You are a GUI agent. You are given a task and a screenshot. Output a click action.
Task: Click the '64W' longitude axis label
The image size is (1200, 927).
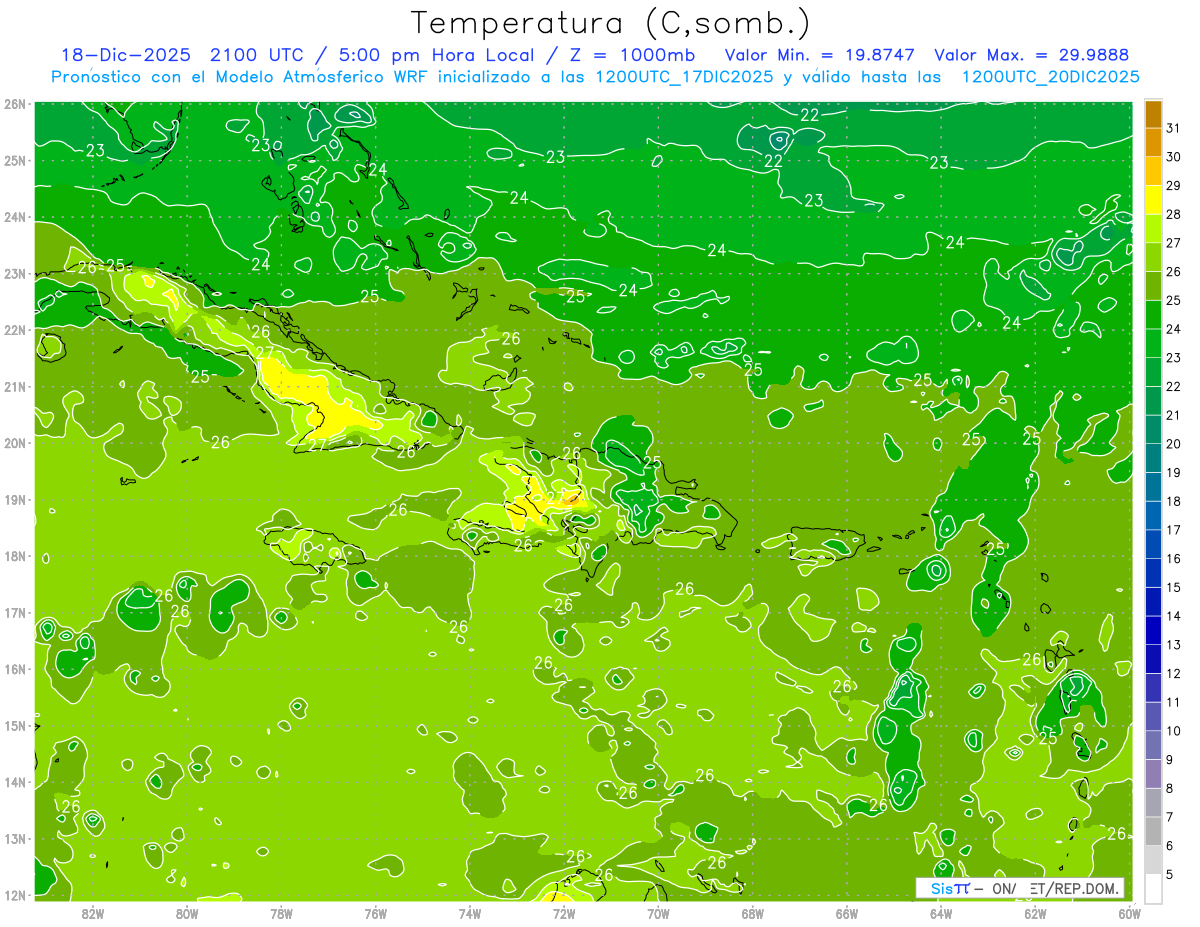point(940,913)
